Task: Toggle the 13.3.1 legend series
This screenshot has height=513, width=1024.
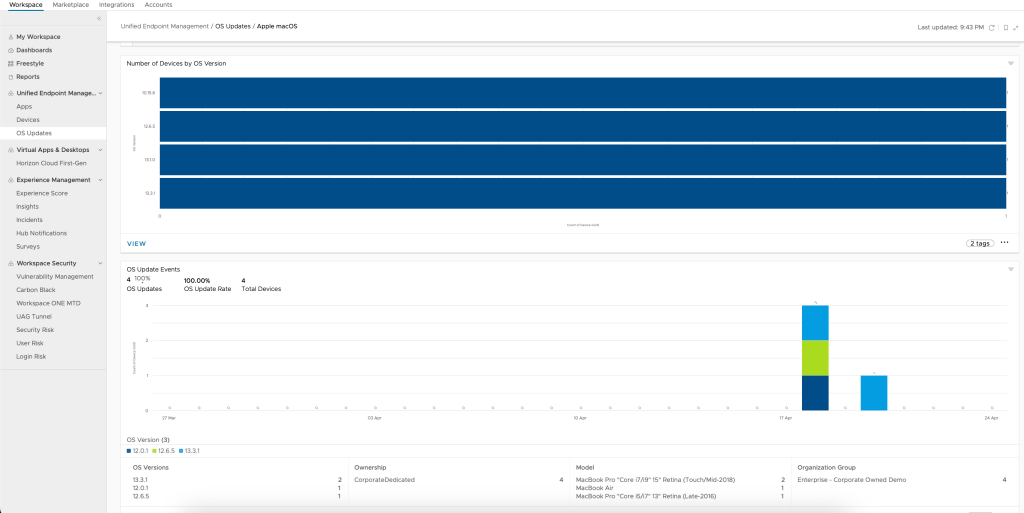Action: click(x=189, y=451)
